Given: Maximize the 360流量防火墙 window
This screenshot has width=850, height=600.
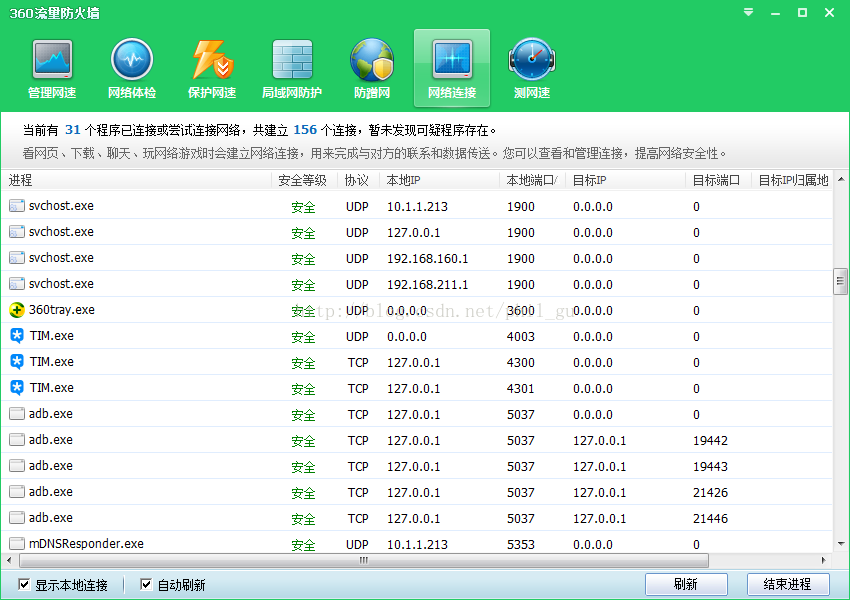Looking at the screenshot, I should coord(802,12).
